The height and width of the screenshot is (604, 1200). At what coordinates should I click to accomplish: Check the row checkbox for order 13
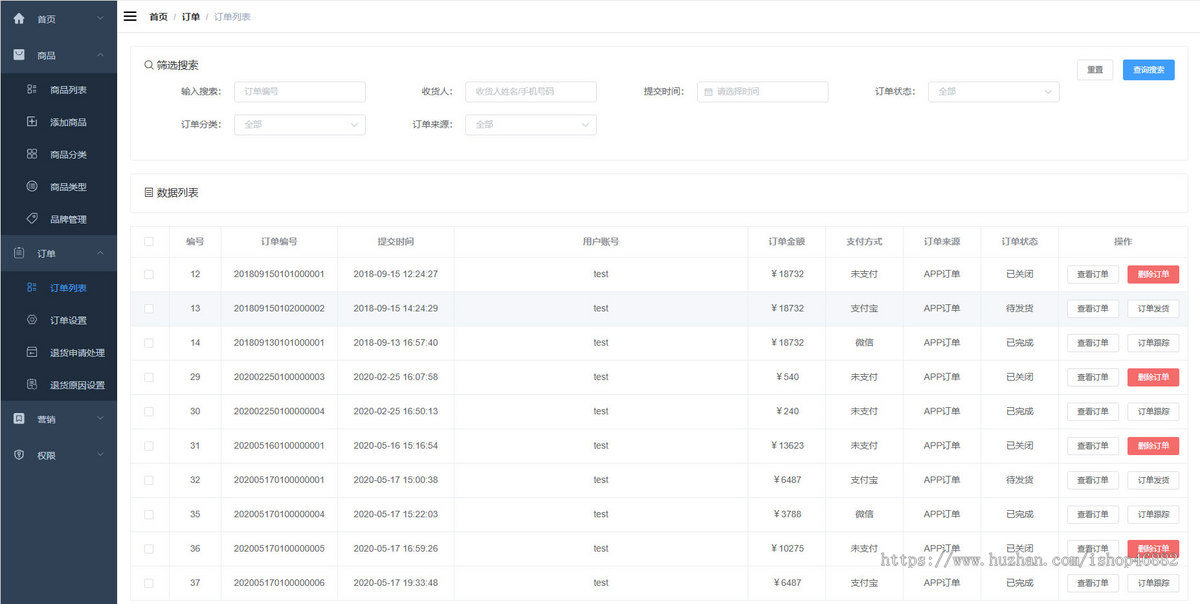(149, 308)
